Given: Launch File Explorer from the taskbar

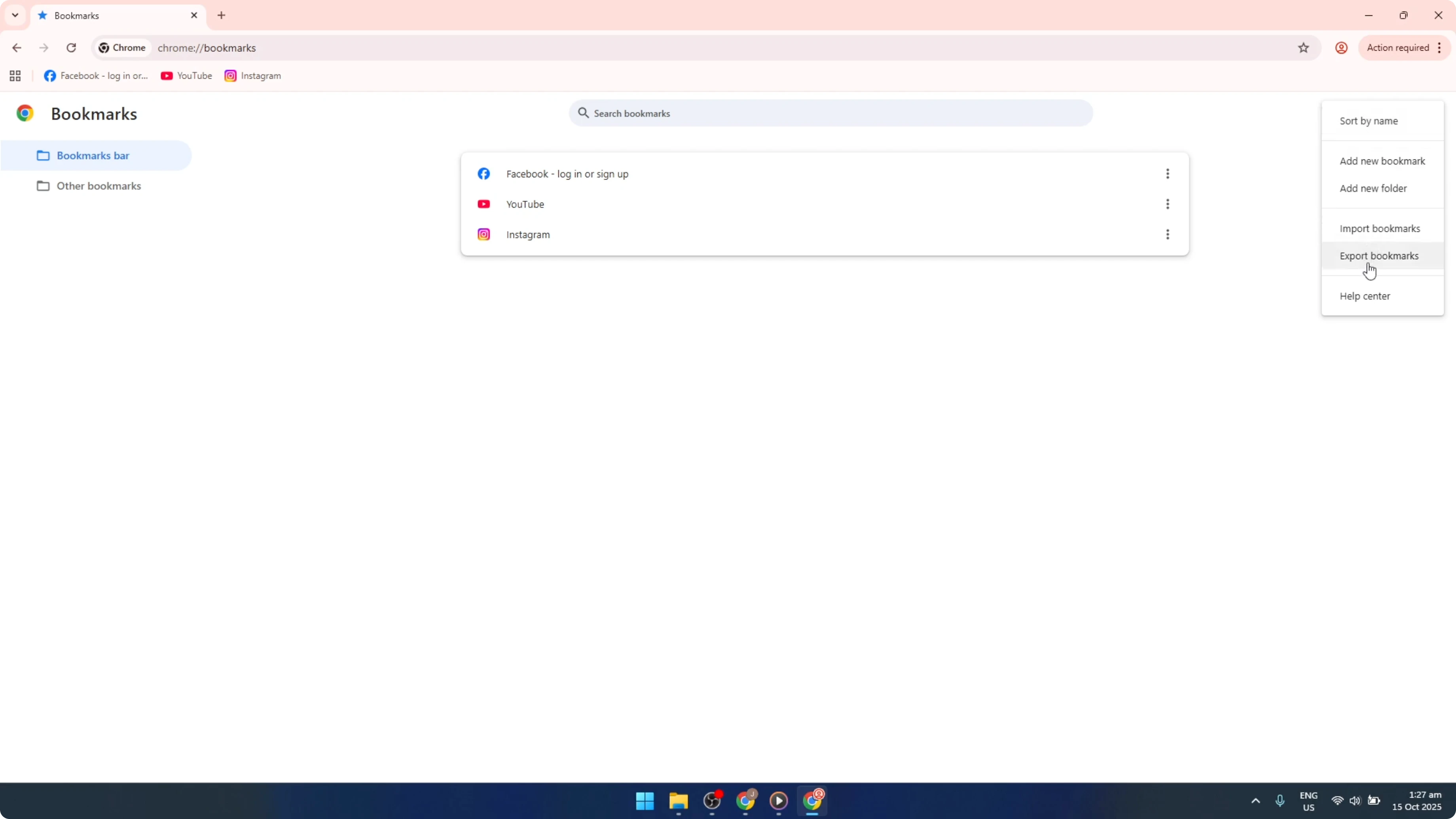Looking at the screenshot, I should click(678, 802).
